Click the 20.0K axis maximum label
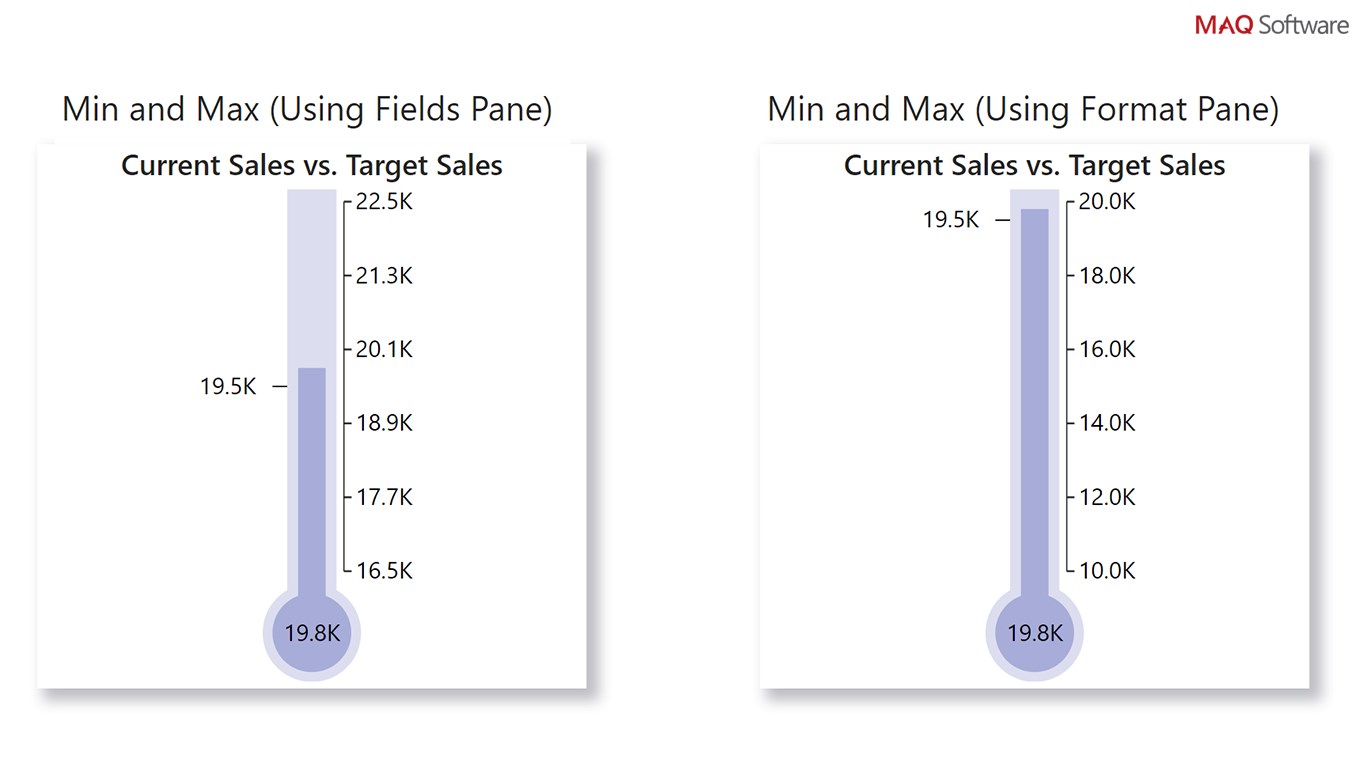The height and width of the screenshot is (768, 1366). pos(1107,202)
